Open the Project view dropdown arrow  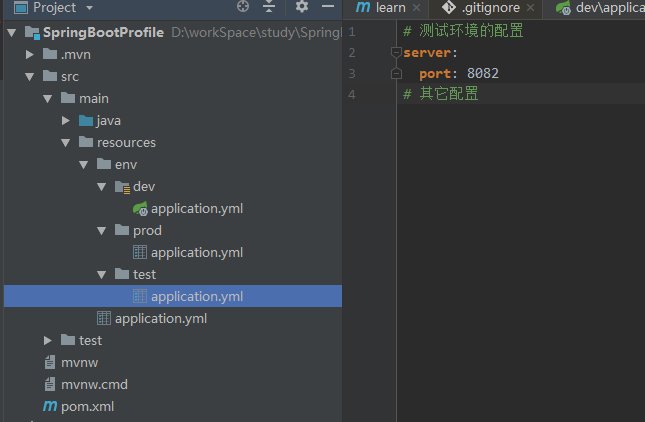[x=90, y=8]
